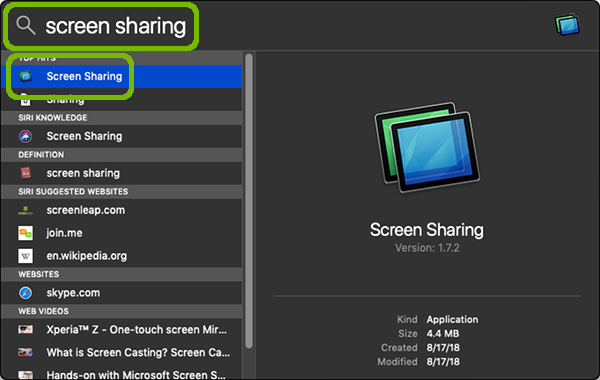Click the Kind value 'Application'
The image size is (600, 380).
click(452, 320)
